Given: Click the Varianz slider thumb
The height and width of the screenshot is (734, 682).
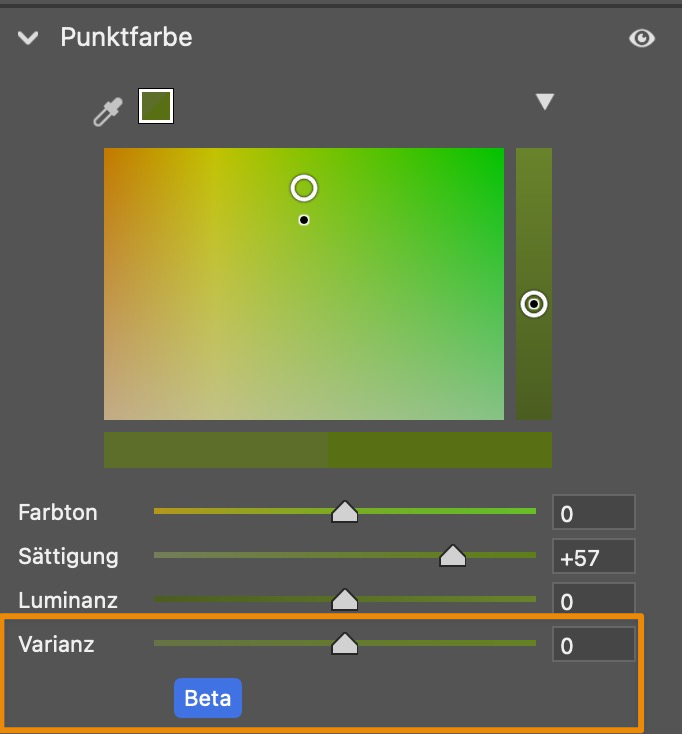Looking at the screenshot, I should click(345, 644).
